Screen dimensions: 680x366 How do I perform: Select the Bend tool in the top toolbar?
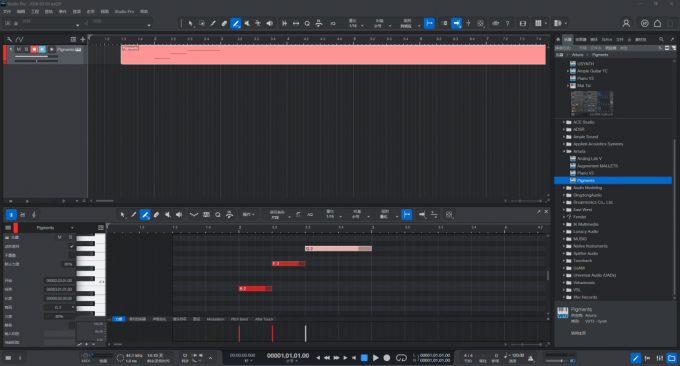(258, 23)
